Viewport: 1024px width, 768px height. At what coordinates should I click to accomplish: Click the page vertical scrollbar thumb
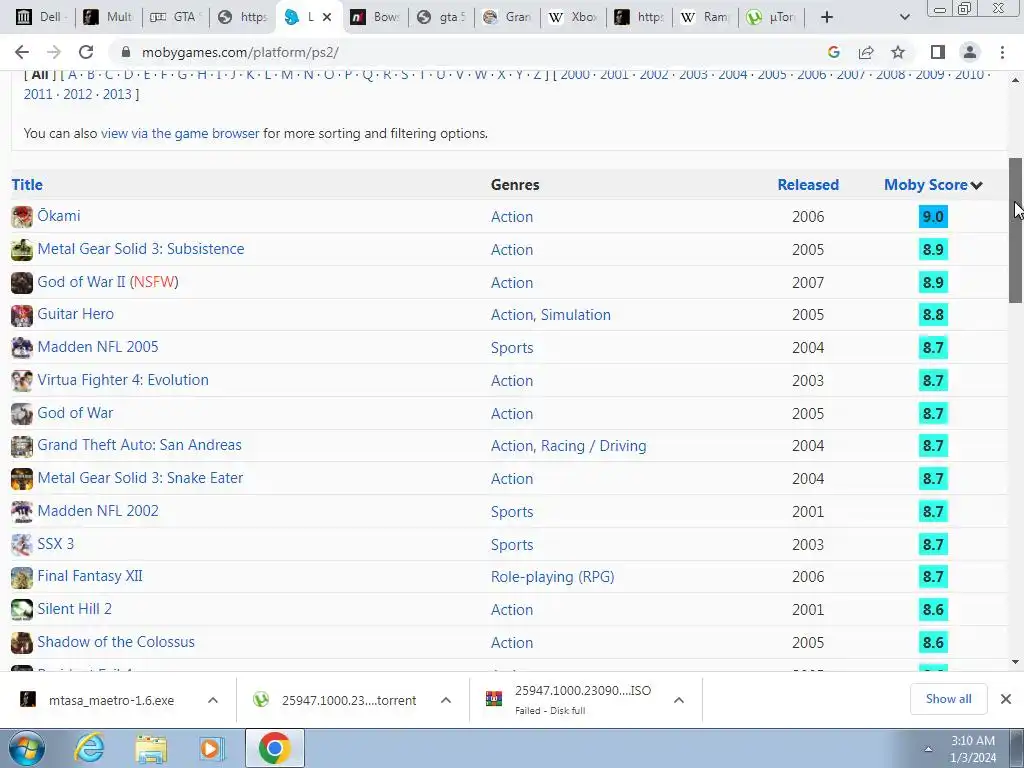(1016, 230)
